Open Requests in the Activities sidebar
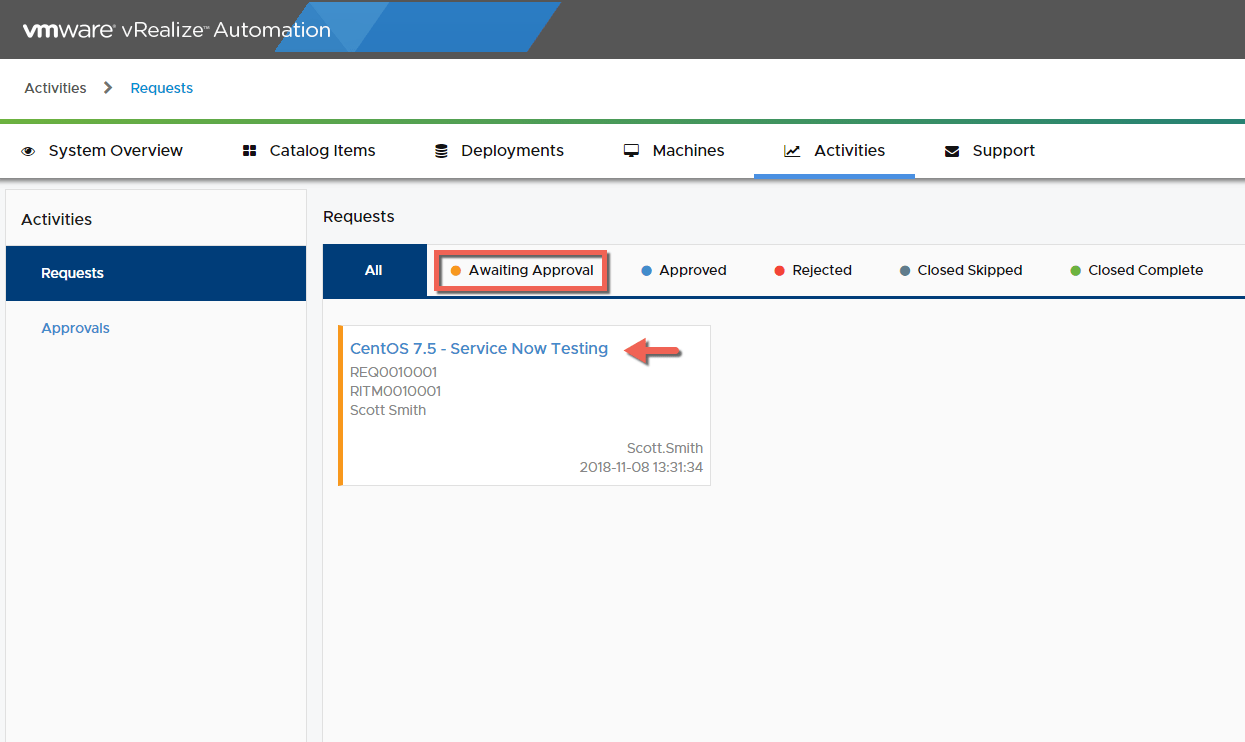This screenshot has width=1245, height=742. pos(72,273)
